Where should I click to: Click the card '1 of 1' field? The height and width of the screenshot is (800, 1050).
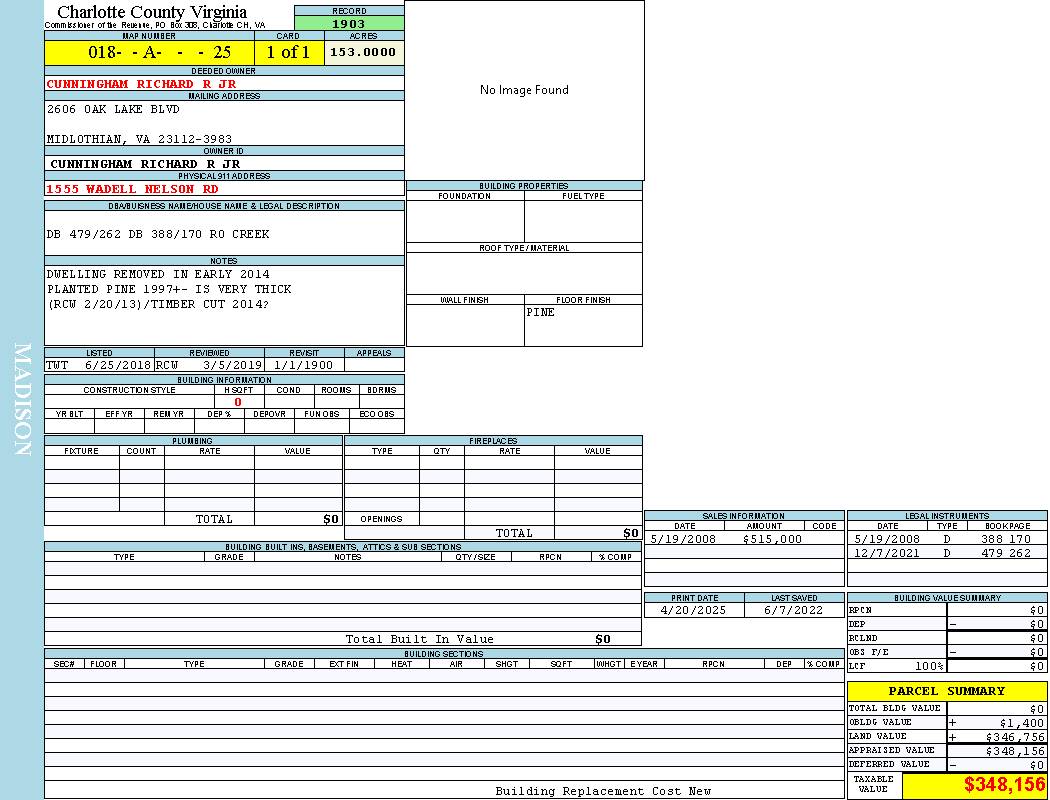(x=288, y=53)
